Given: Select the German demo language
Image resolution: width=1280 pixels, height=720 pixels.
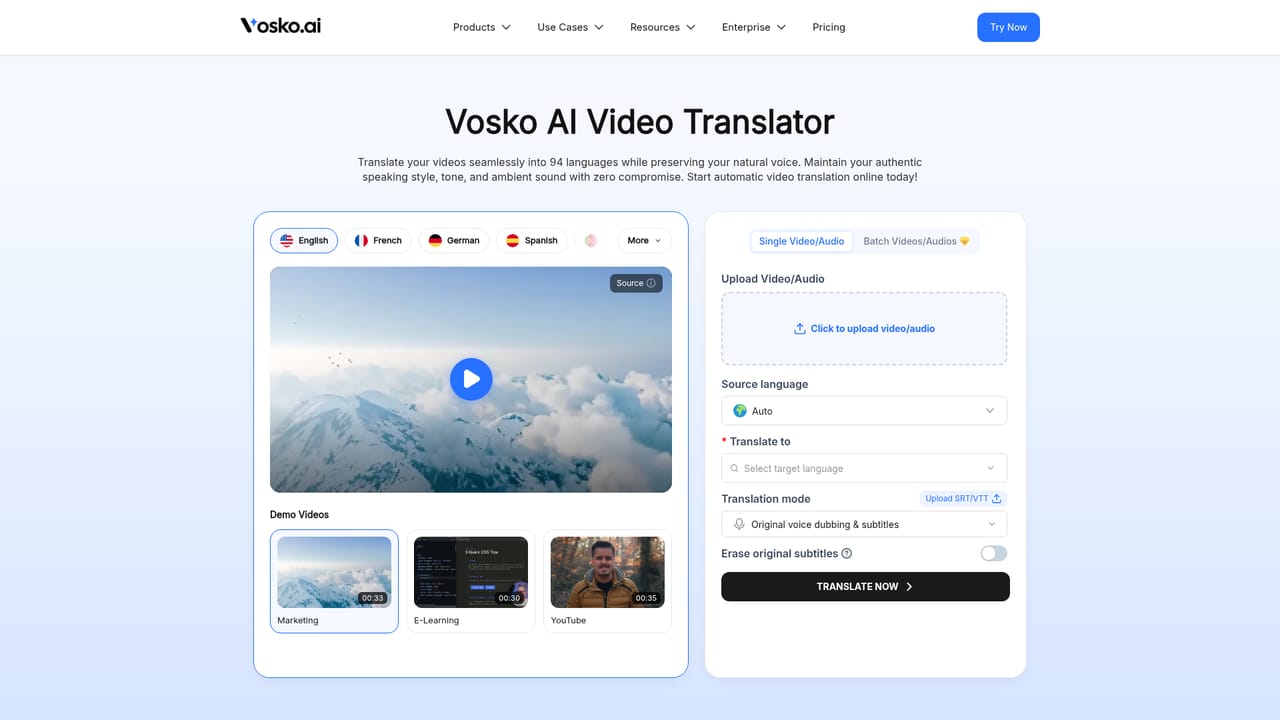Looking at the screenshot, I should point(454,240).
